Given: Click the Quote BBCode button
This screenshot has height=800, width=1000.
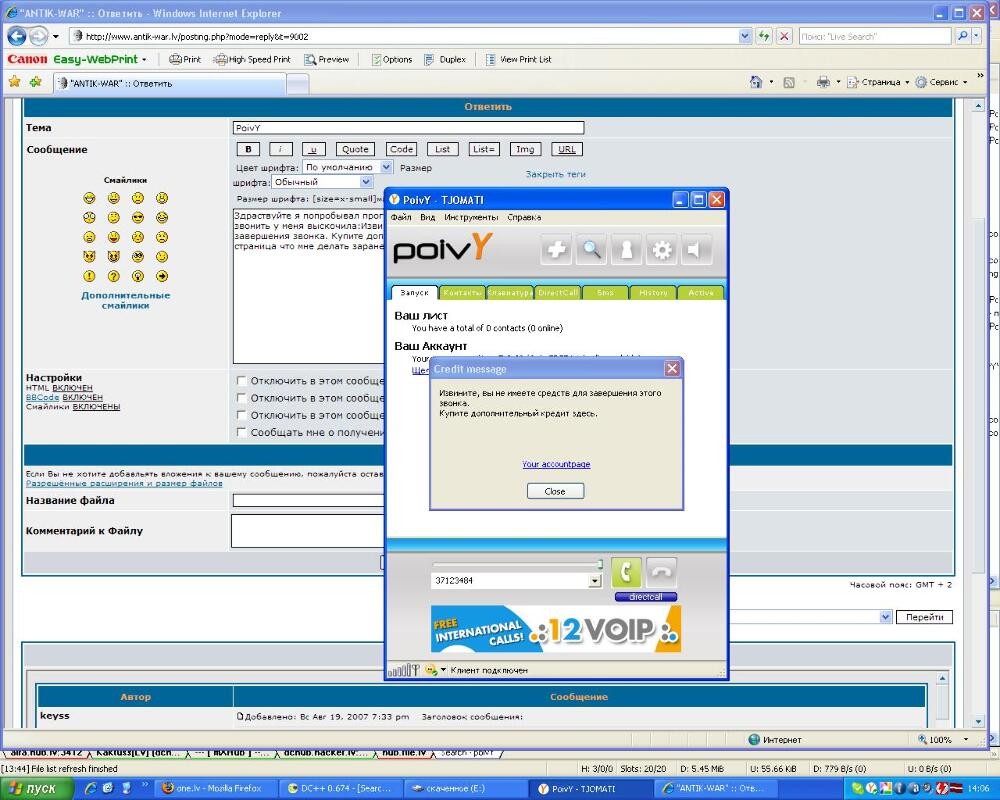Looking at the screenshot, I should (355, 149).
